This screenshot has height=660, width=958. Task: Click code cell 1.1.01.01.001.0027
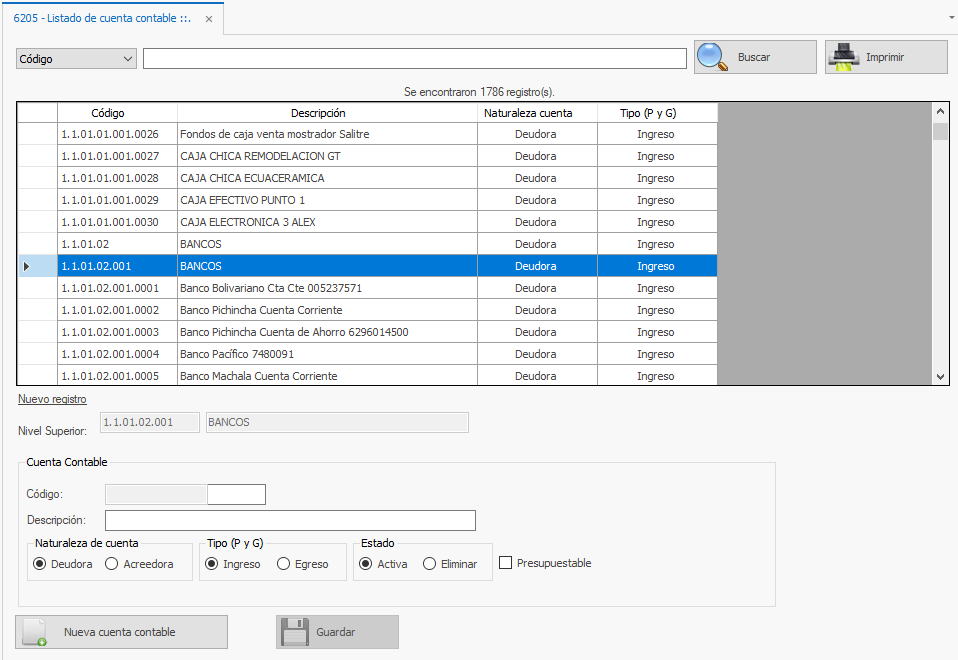click(117, 156)
